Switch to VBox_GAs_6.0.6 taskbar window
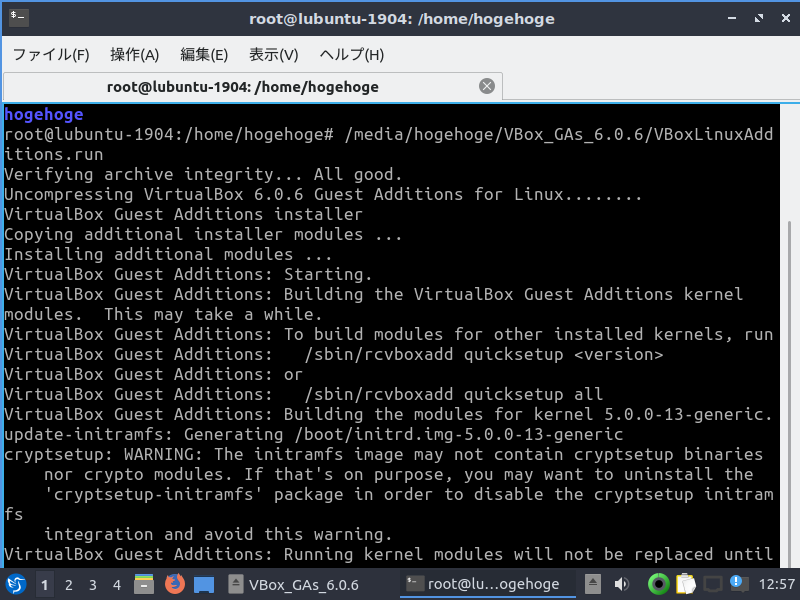This screenshot has width=800, height=600. coord(294,585)
